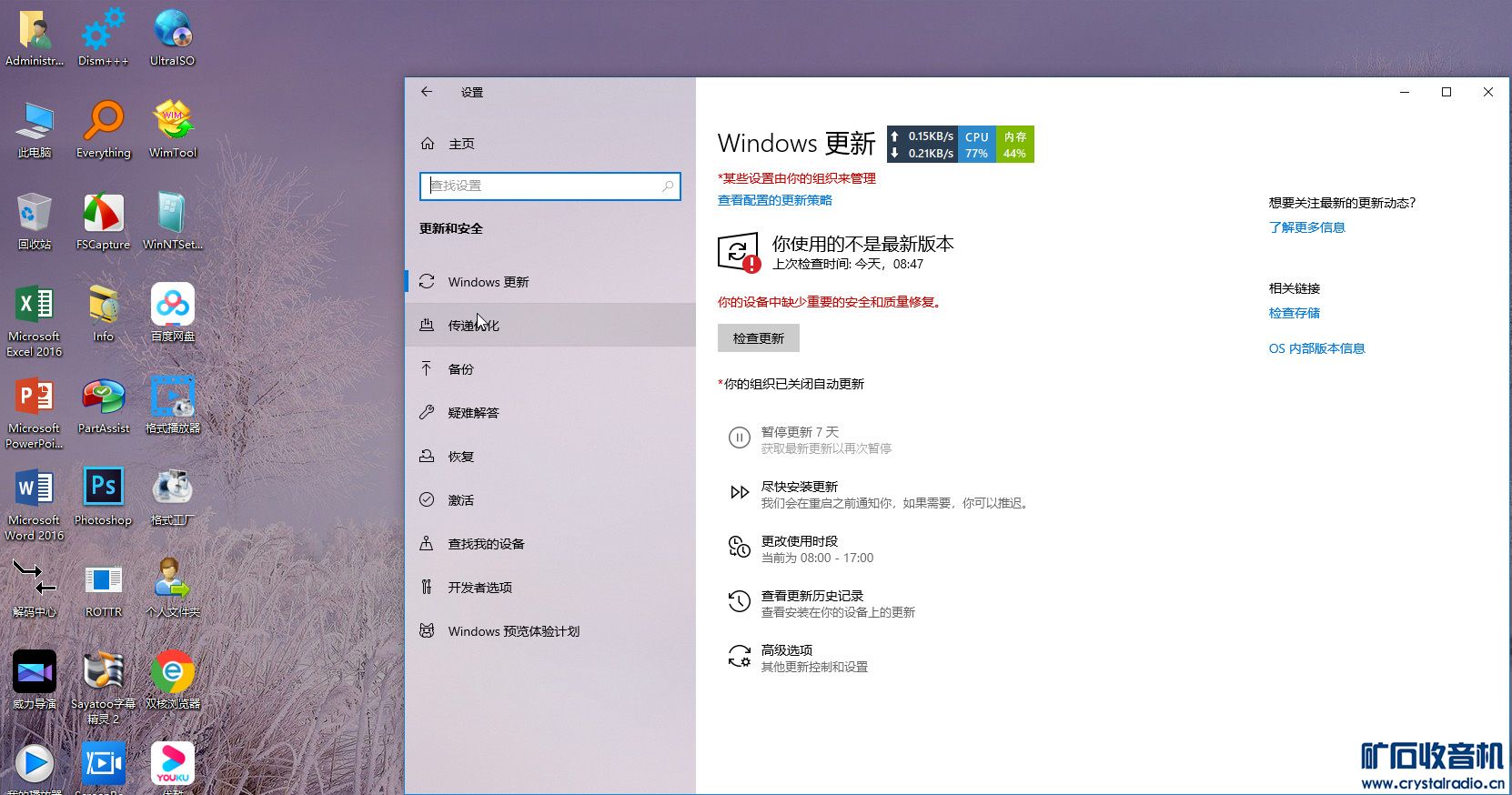Viewport: 1512px width, 795px height.
Task: Open the 备份 backup section
Action: point(550,369)
